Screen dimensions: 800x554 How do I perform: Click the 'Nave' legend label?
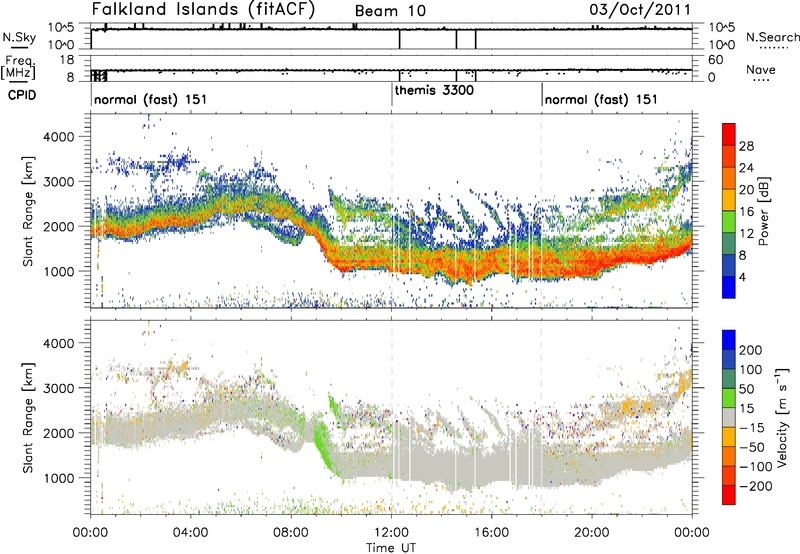tap(761, 70)
